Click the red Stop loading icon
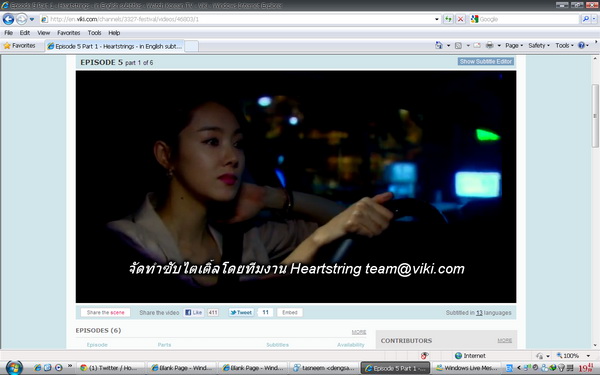600x375 pixels. point(461,19)
